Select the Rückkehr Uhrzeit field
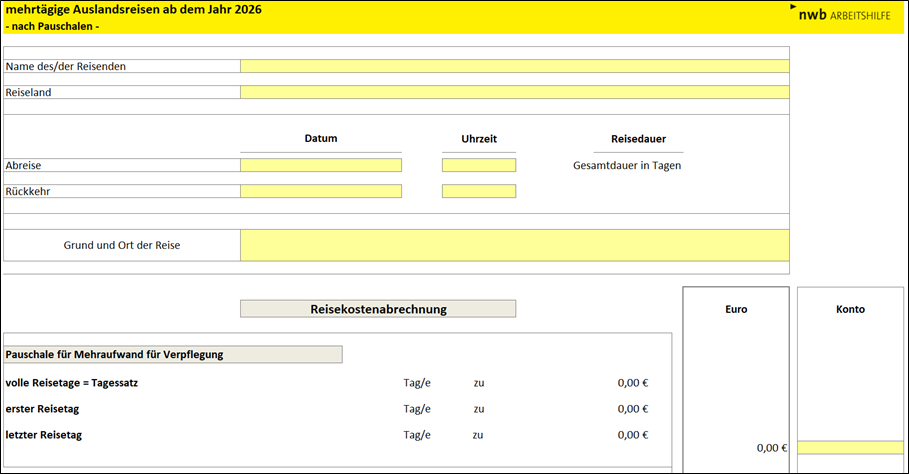 [479, 191]
